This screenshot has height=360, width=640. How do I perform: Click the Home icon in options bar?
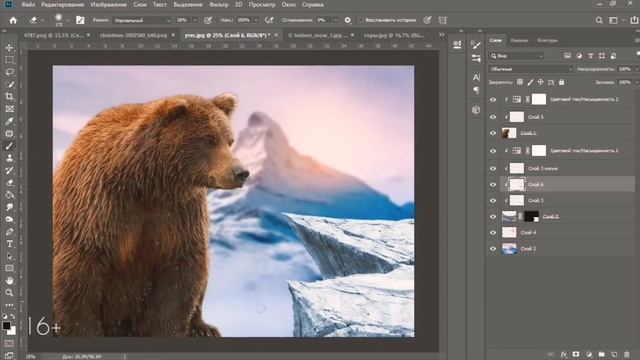13,20
